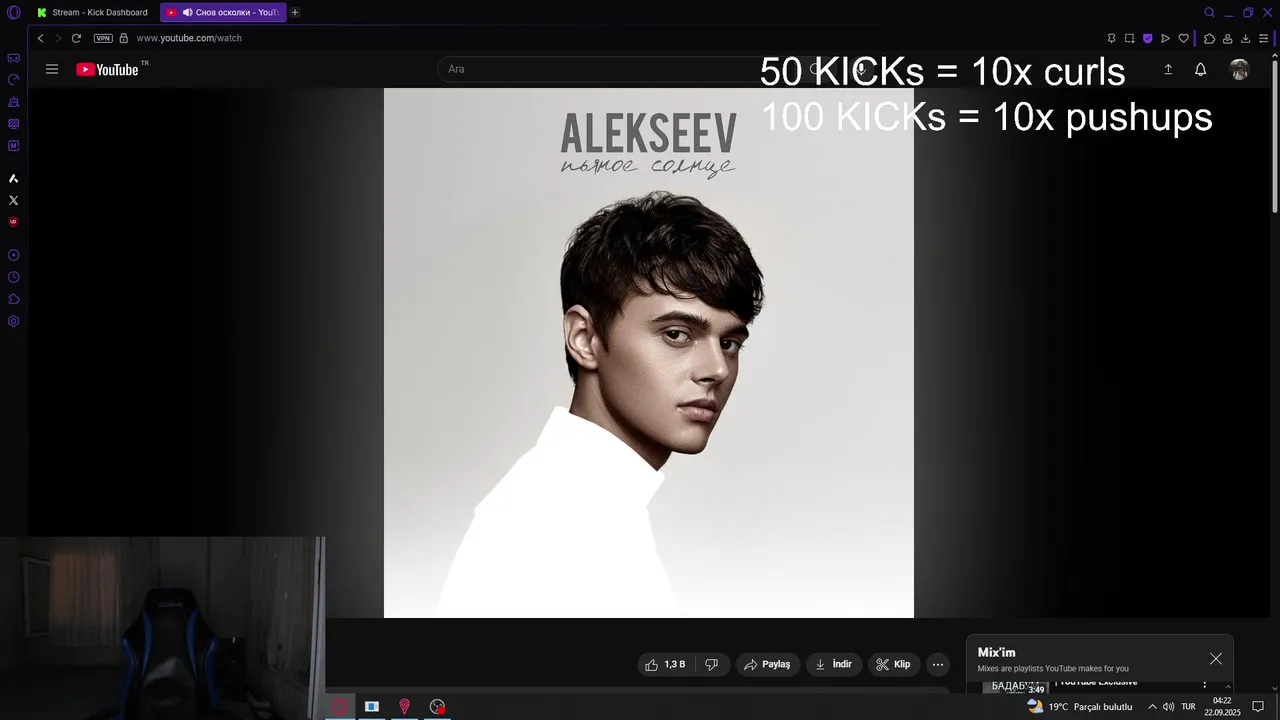Click the heart bookmark icon in toolbar
The width and height of the screenshot is (1280, 720).
coord(1183,38)
